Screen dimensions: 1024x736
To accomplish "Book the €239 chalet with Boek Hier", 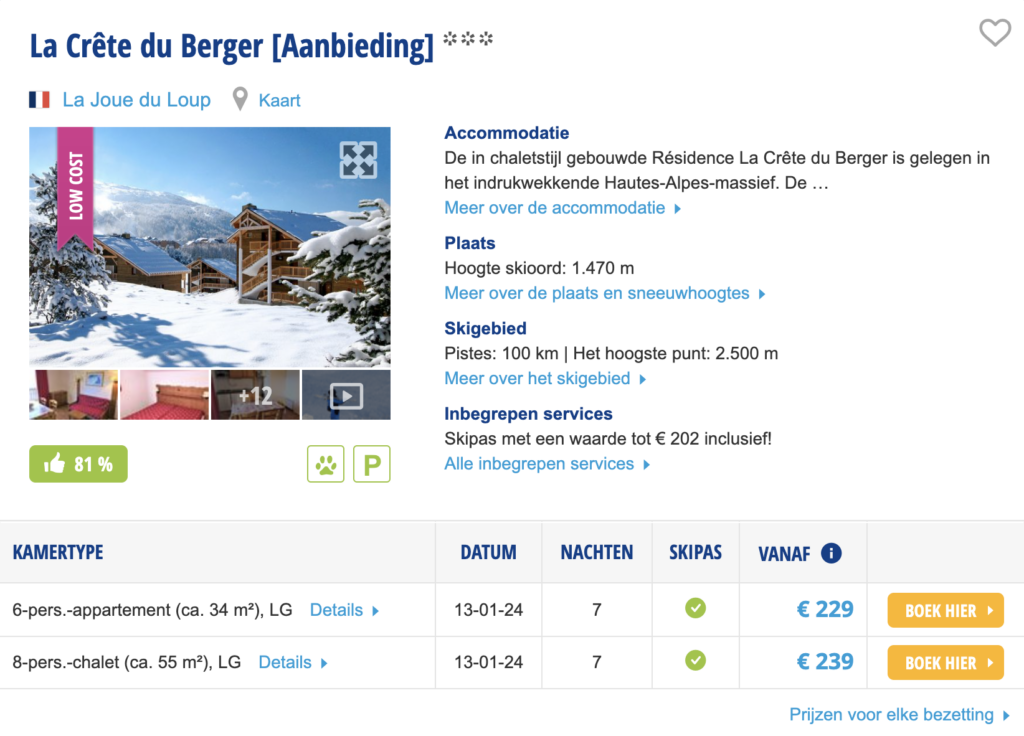I will pyautogui.click(x=945, y=662).
